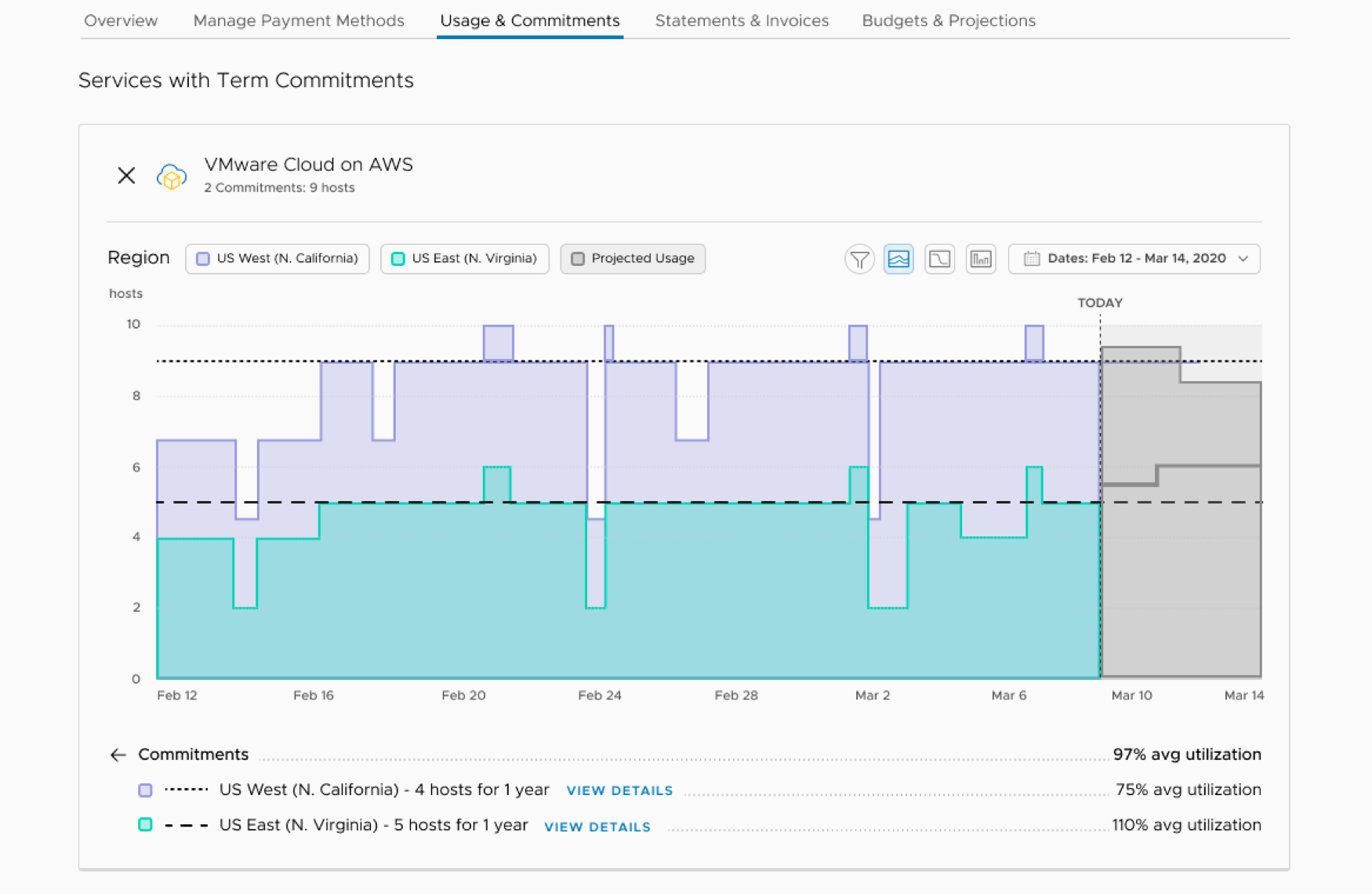Screen dimensions: 1372x894
Task: Switch to the Budgets & Projections tab
Action: (x=949, y=20)
